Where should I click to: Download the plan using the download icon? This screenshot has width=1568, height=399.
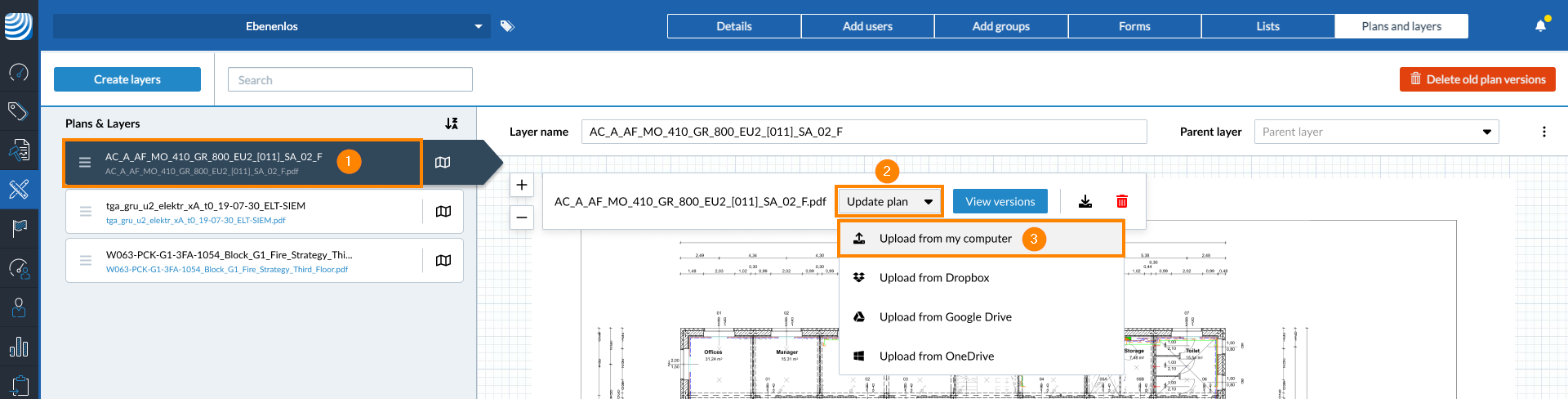point(1085,201)
